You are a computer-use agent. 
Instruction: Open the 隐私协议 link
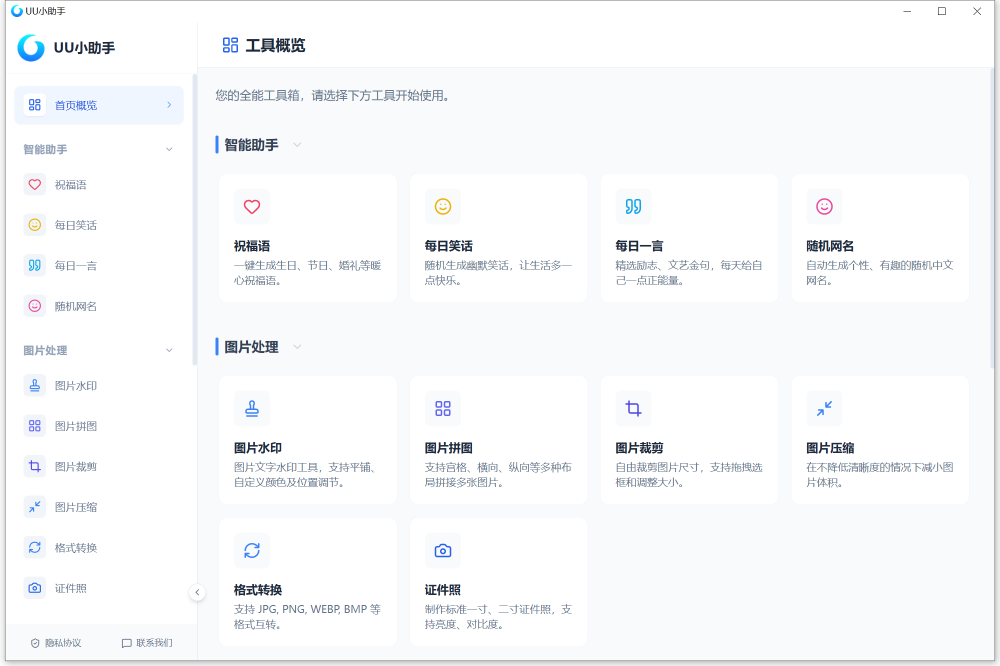pos(56,643)
